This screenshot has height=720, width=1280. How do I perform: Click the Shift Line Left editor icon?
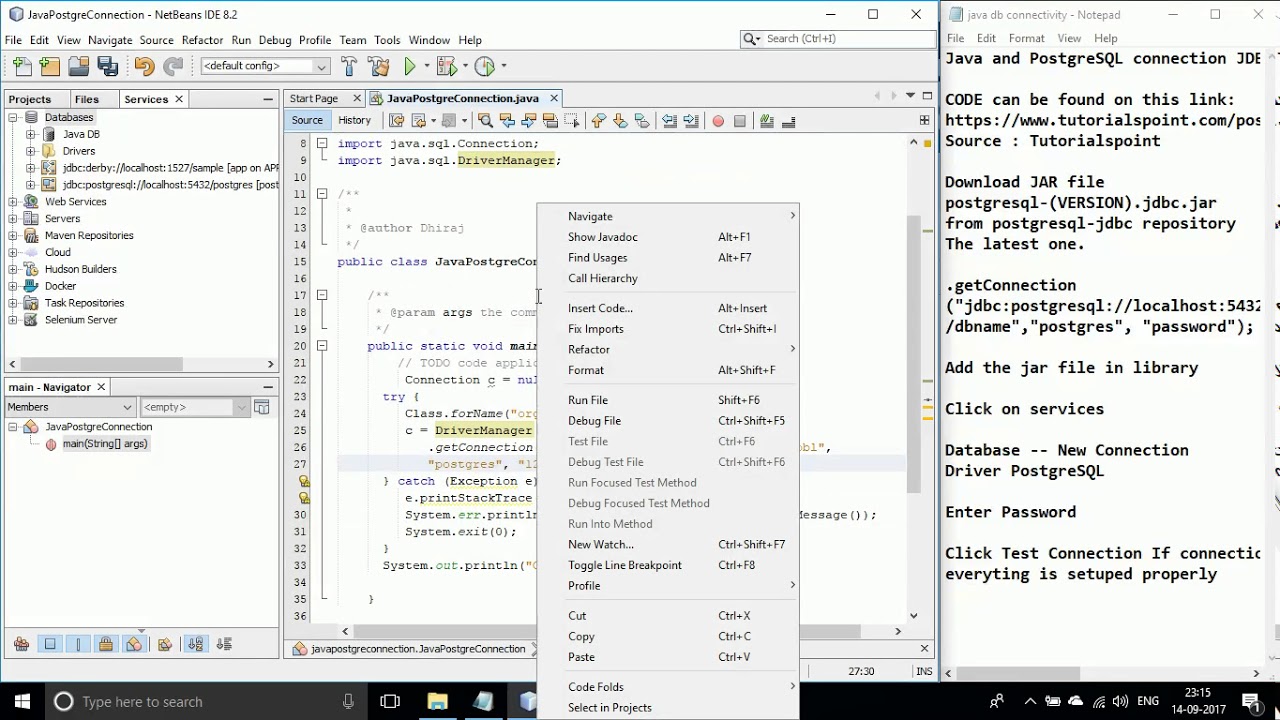(x=669, y=121)
